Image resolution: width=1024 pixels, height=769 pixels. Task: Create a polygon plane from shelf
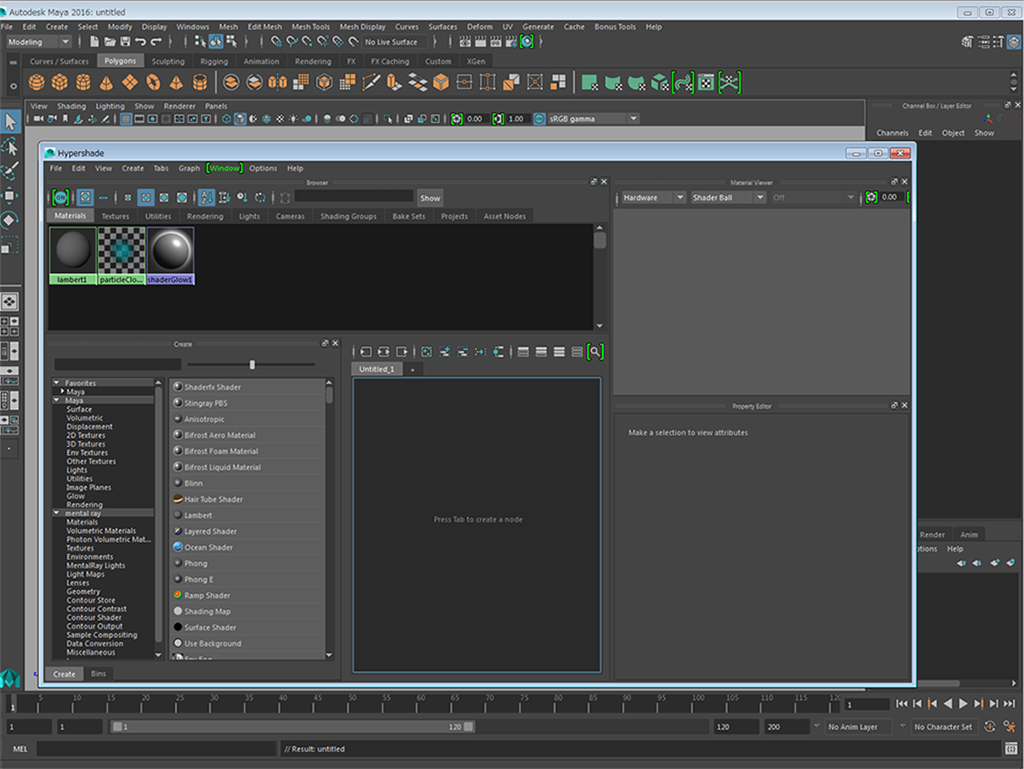pyautogui.click(x=130, y=82)
